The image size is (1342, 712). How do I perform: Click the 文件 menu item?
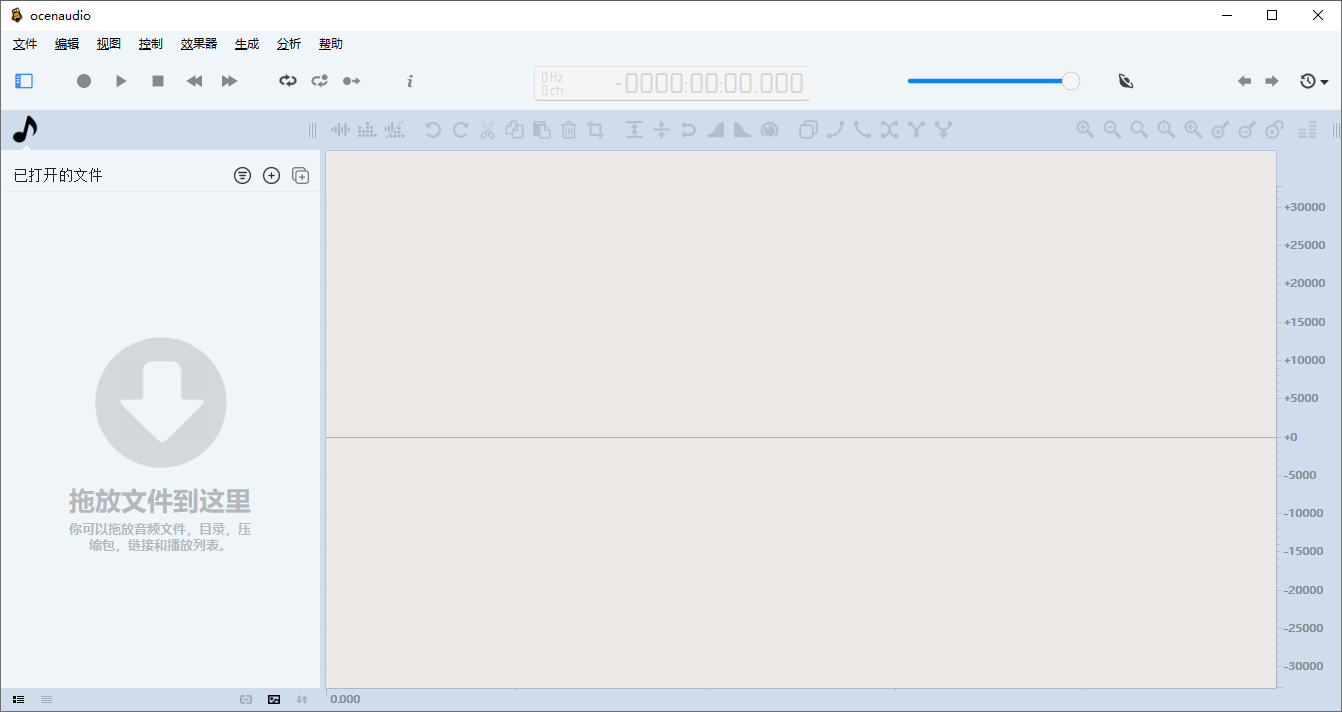(24, 44)
